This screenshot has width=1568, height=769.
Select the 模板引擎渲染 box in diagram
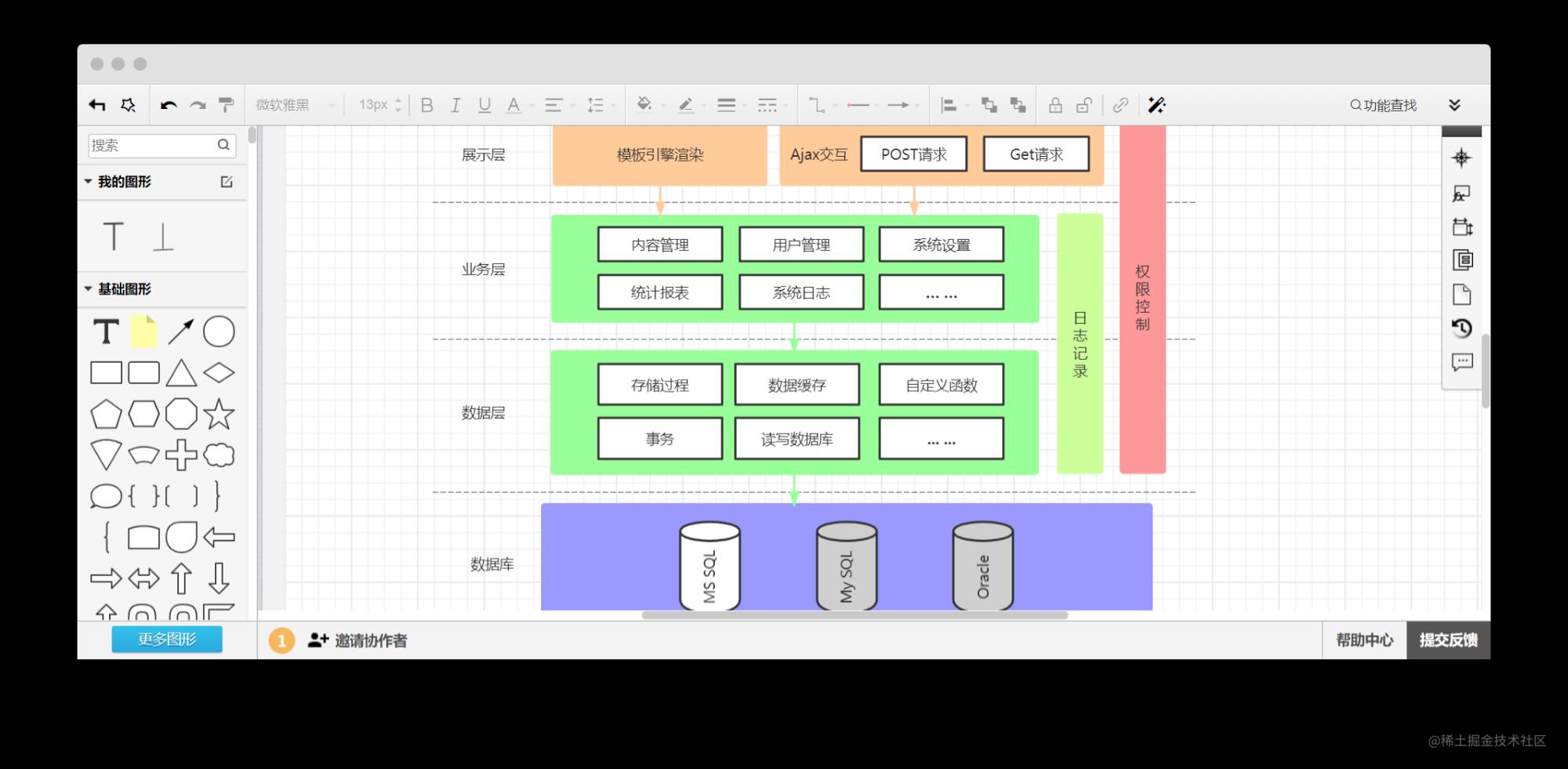click(660, 155)
